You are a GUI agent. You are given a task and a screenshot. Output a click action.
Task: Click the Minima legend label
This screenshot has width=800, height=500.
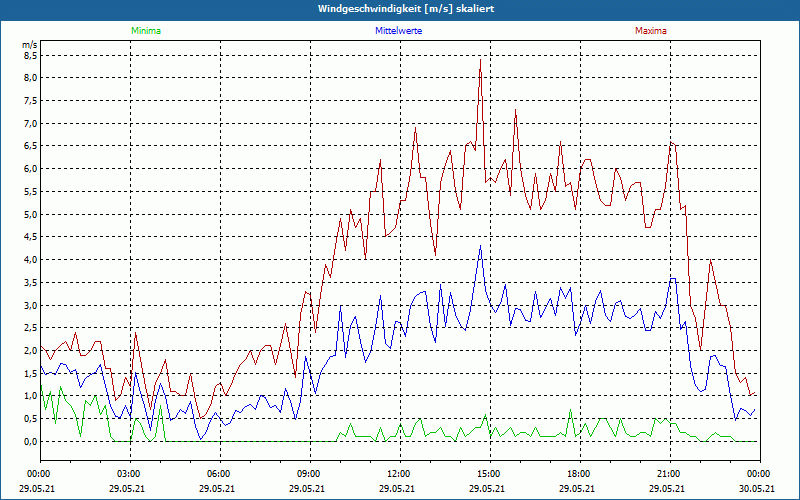pyautogui.click(x=145, y=31)
